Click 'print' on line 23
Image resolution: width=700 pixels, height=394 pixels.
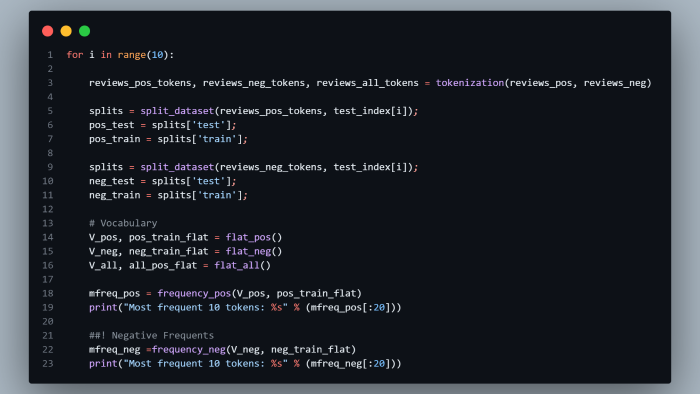[x=103, y=364]
